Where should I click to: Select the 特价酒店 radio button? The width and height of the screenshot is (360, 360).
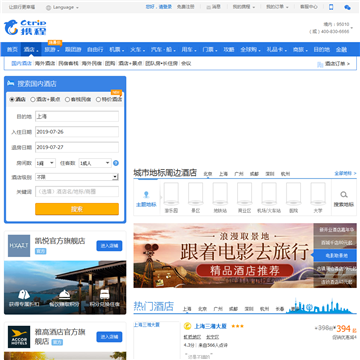point(98,99)
